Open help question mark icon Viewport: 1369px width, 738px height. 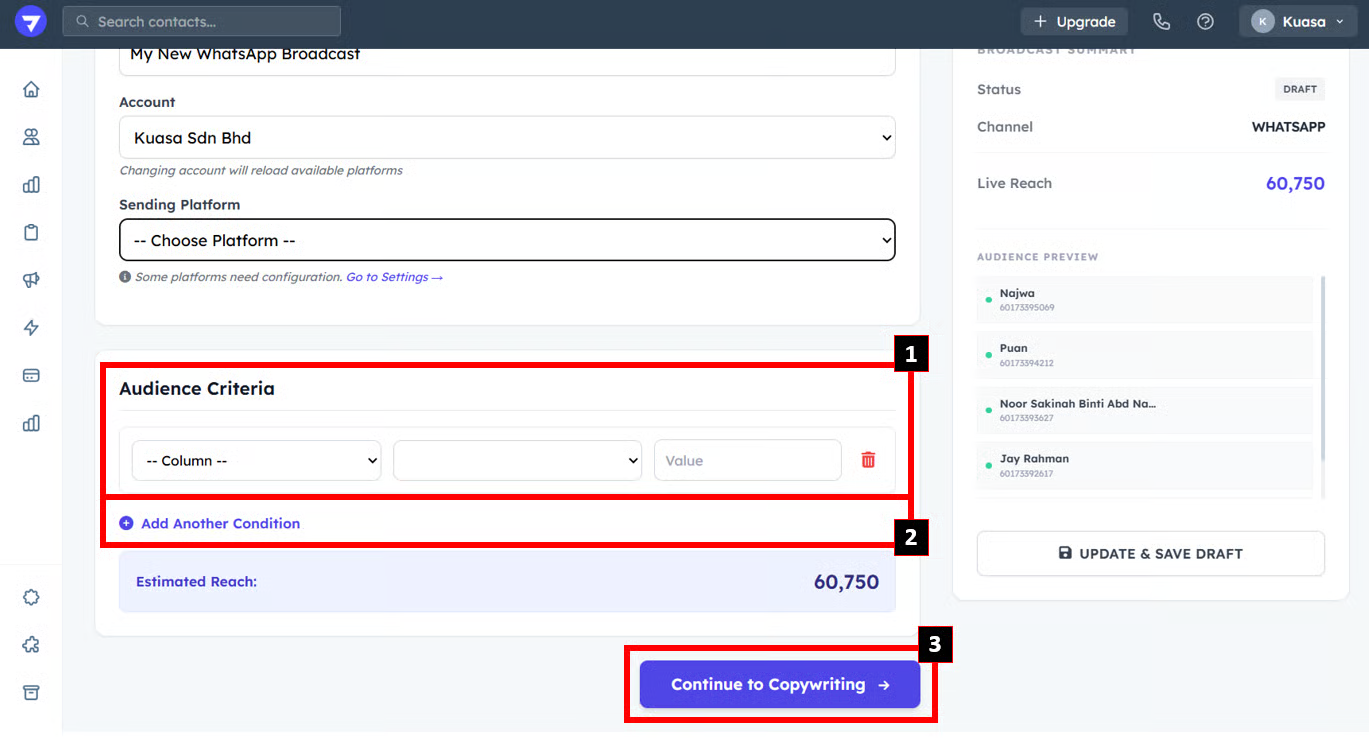1205,21
